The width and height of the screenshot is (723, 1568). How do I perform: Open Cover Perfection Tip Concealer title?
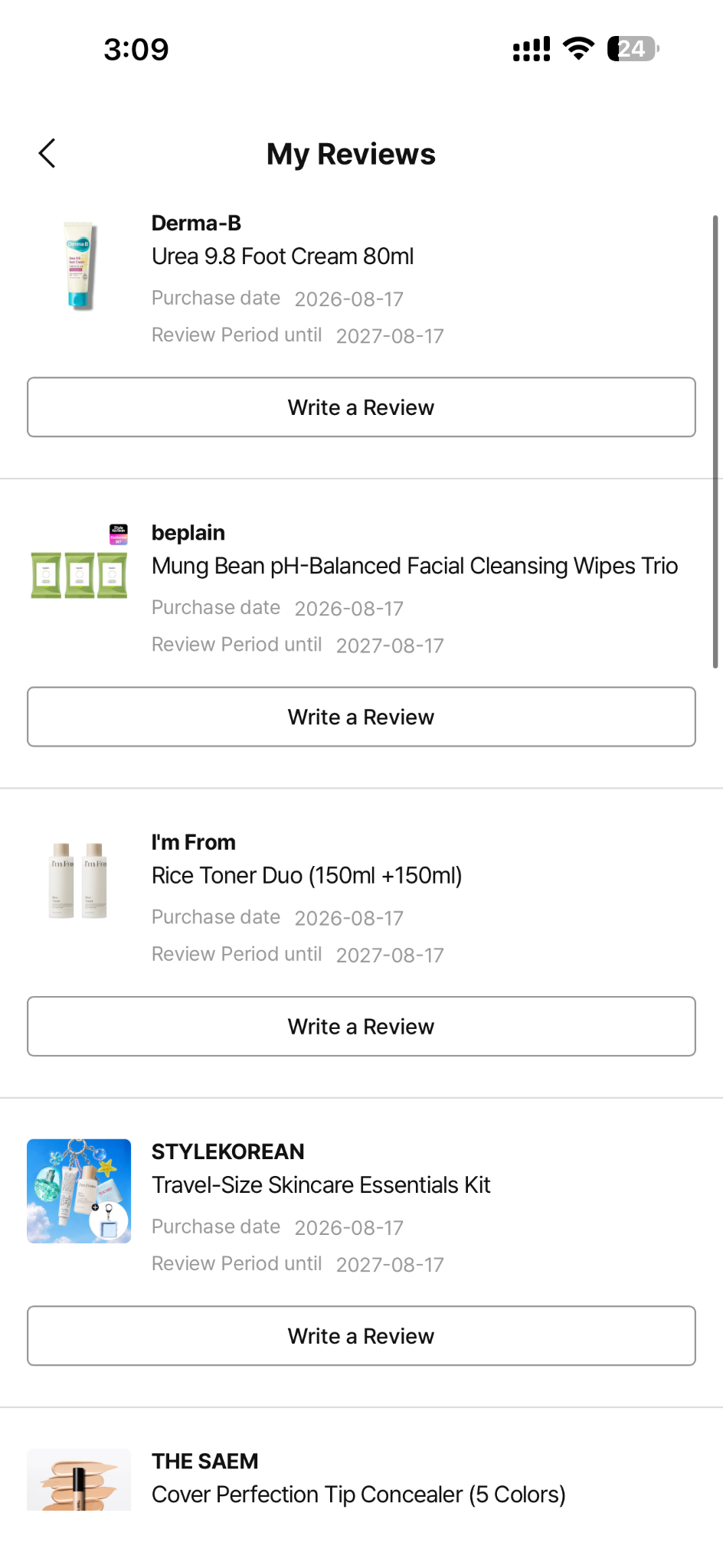pyautogui.click(x=358, y=1494)
